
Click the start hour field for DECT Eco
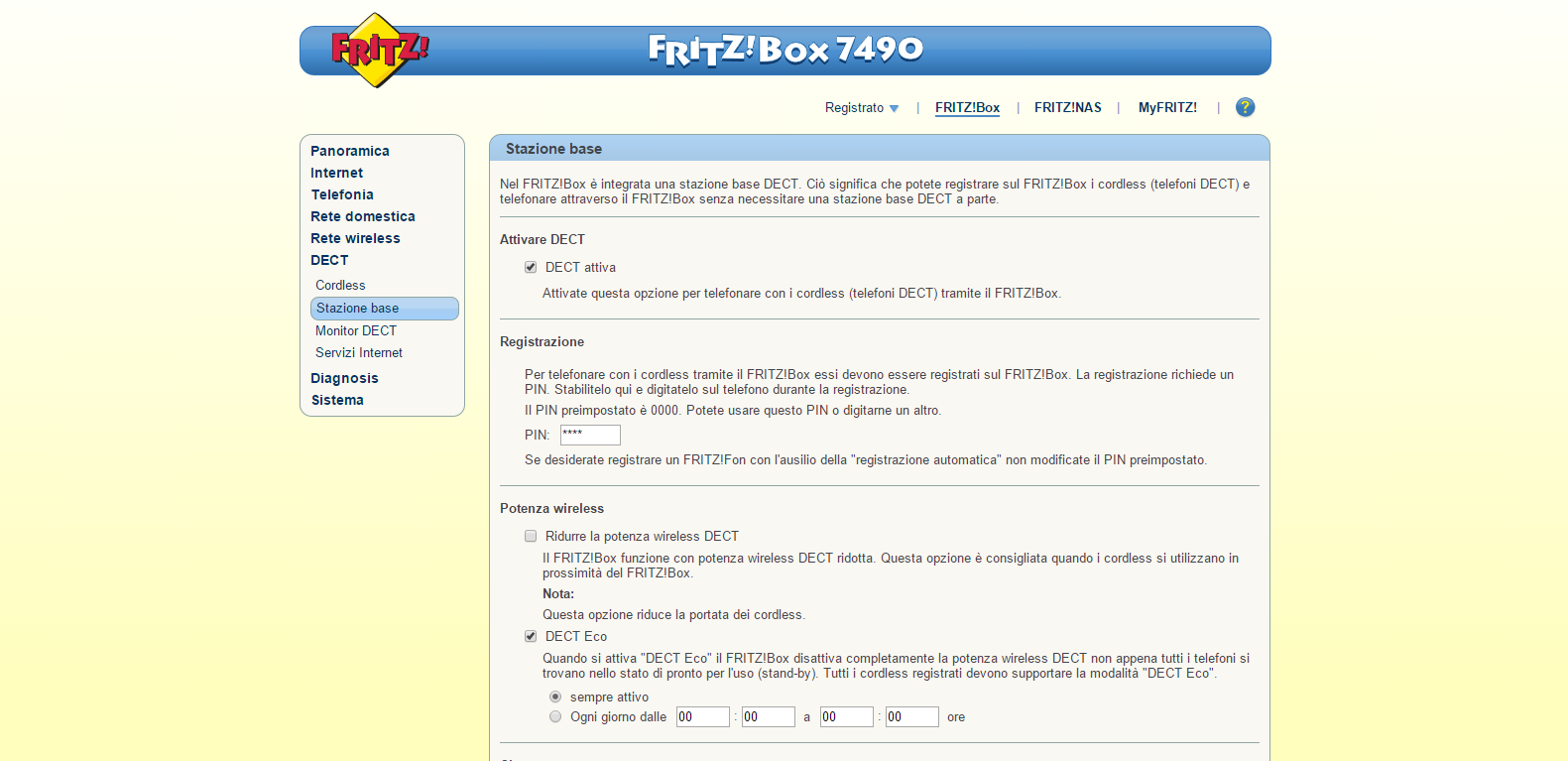pyautogui.click(x=702, y=716)
